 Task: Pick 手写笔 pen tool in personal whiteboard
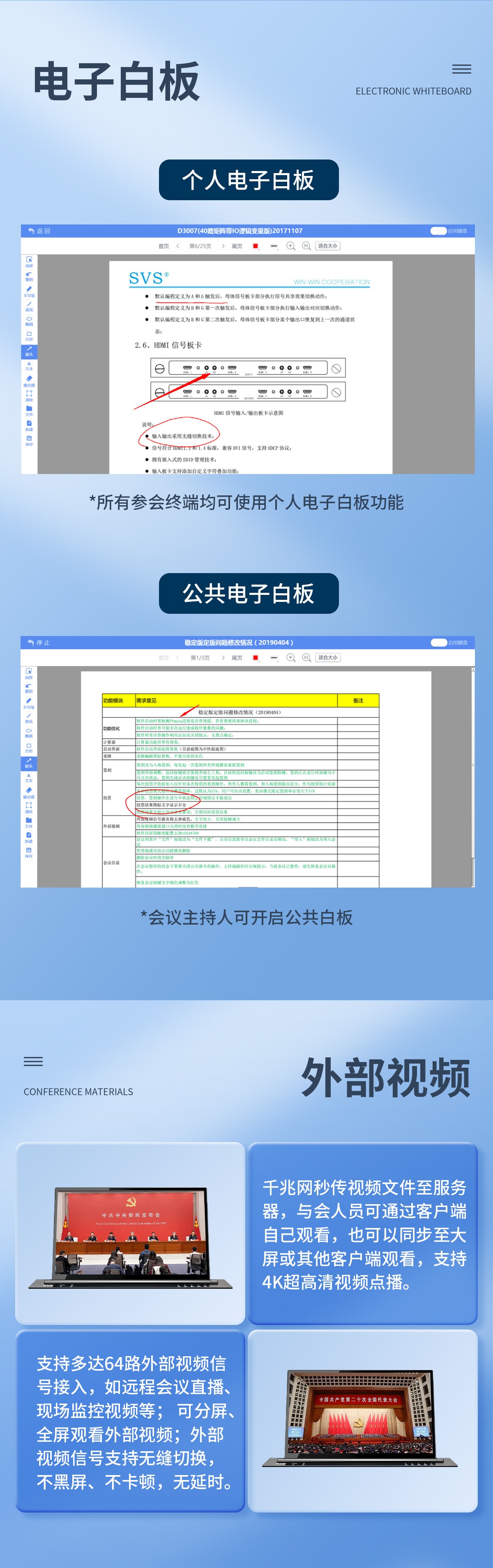click(x=29, y=291)
